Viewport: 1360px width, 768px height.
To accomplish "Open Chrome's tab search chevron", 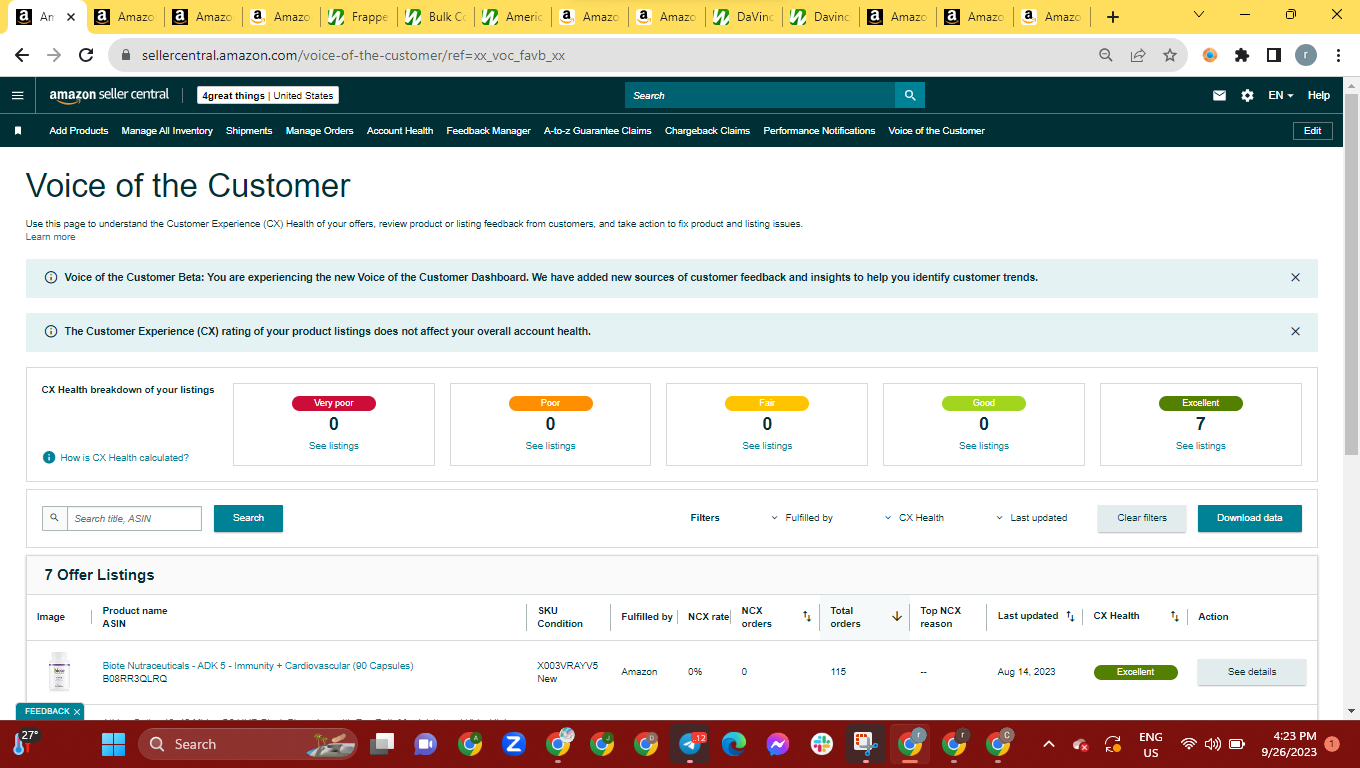I will (1199, 15).
